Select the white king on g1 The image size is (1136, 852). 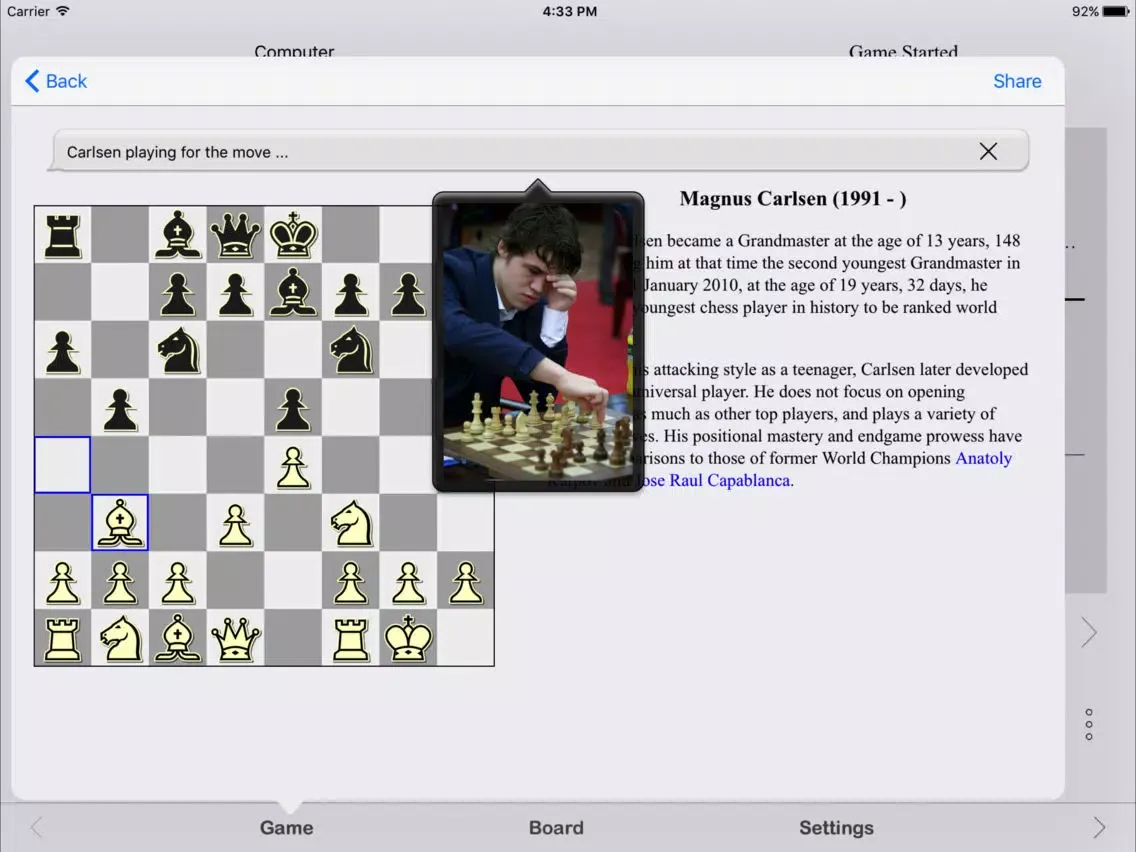pos(408,638)
